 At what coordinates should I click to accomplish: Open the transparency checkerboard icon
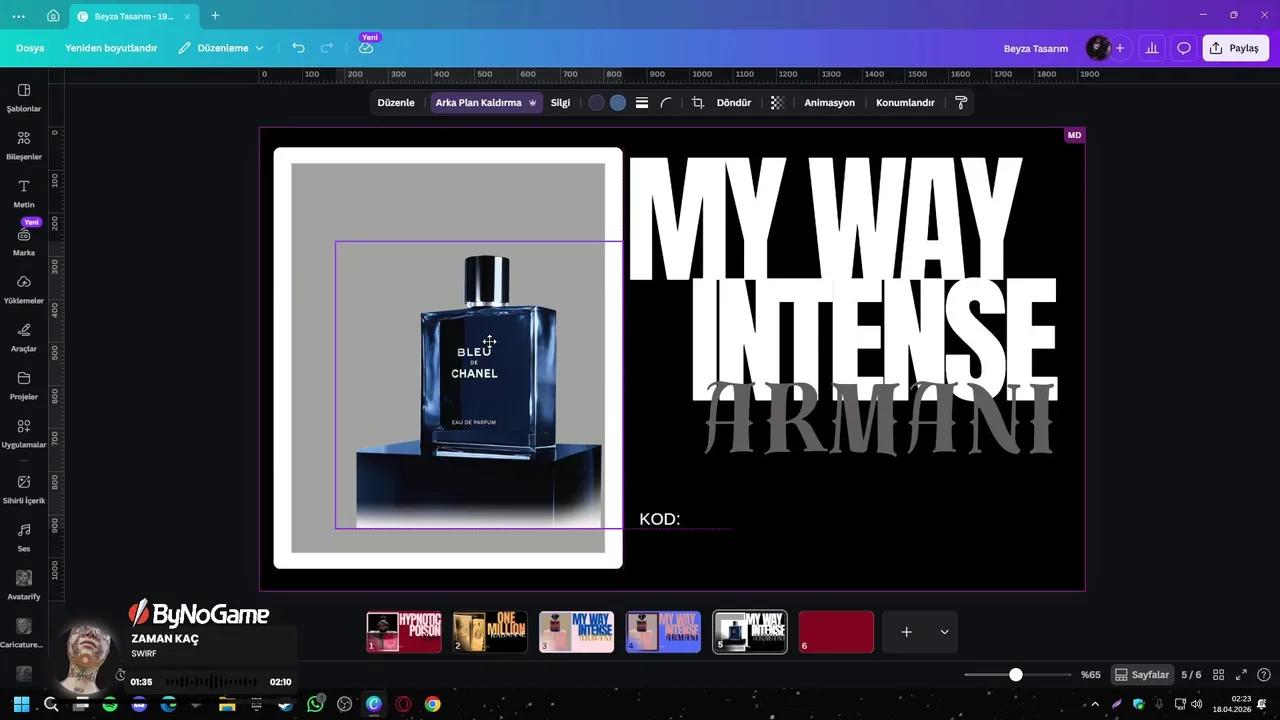[x=777, y=103]
